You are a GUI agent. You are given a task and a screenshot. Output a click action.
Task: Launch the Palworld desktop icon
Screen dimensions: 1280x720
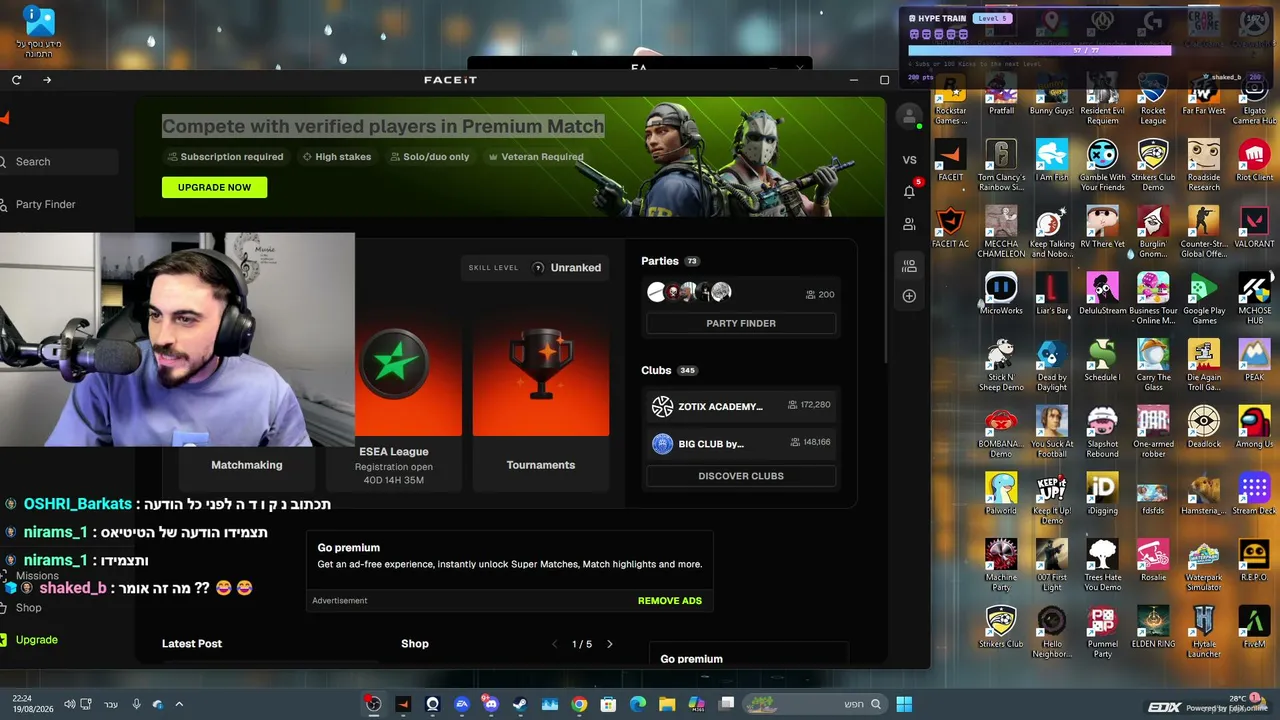(x=1001, y=494)
